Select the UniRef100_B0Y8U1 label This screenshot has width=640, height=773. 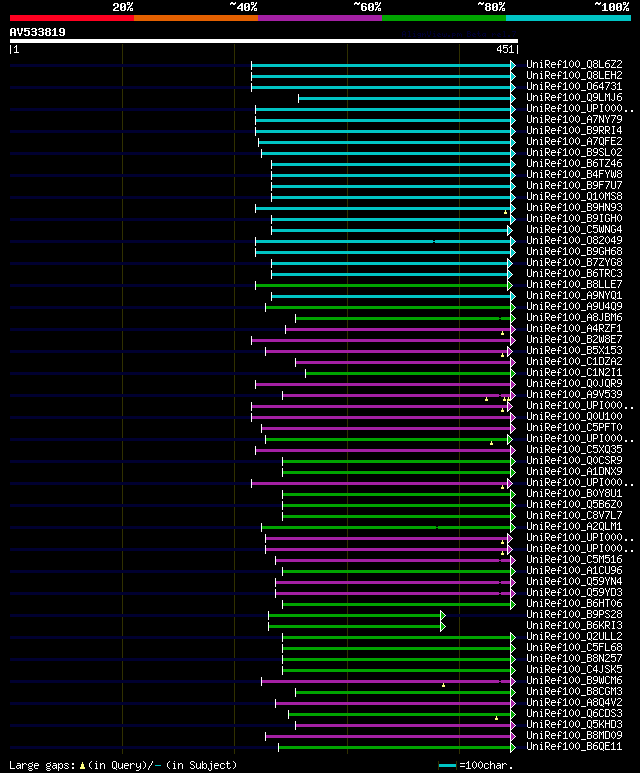[574, 493]
